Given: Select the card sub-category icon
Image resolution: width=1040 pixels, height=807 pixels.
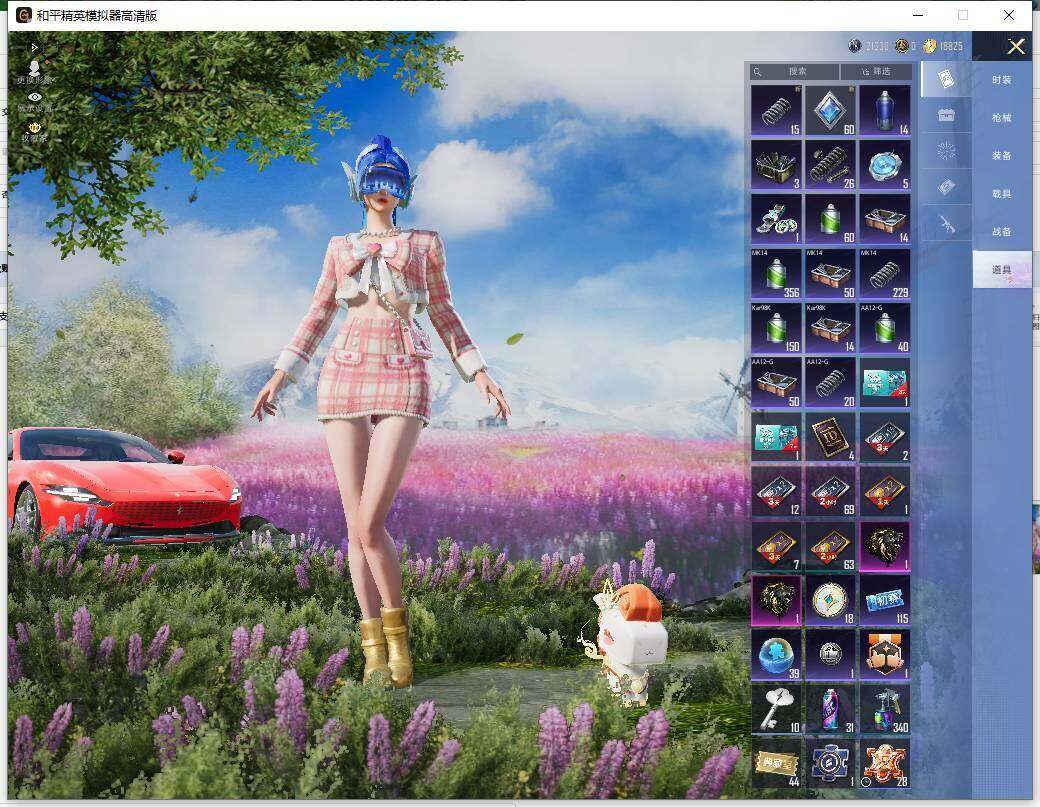Looking at the screenshot, I should pos(946,80).
